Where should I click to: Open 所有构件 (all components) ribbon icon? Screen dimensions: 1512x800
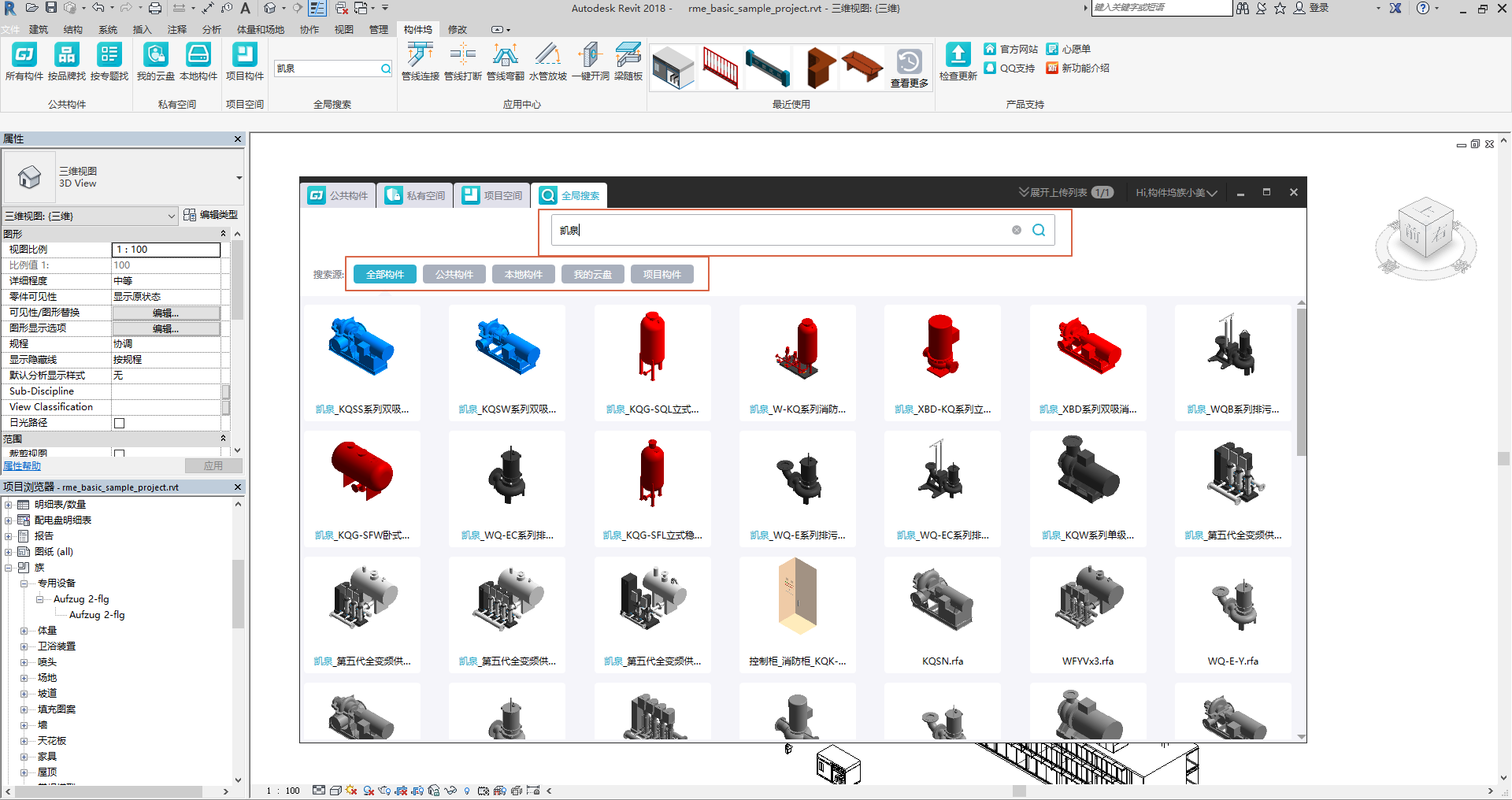coord(24,61)
